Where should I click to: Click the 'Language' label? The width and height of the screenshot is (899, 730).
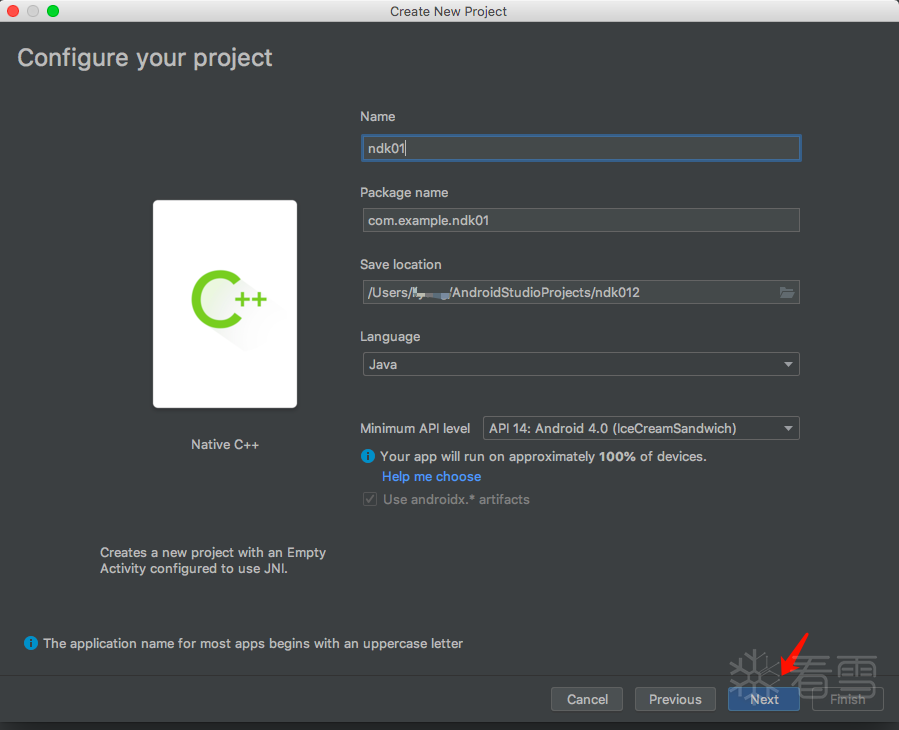click(x=390, y=337)
